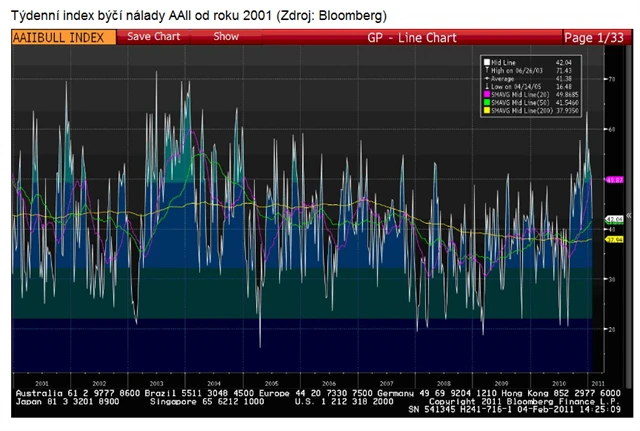Click the white Mid Line legend square

coord(484,61)
